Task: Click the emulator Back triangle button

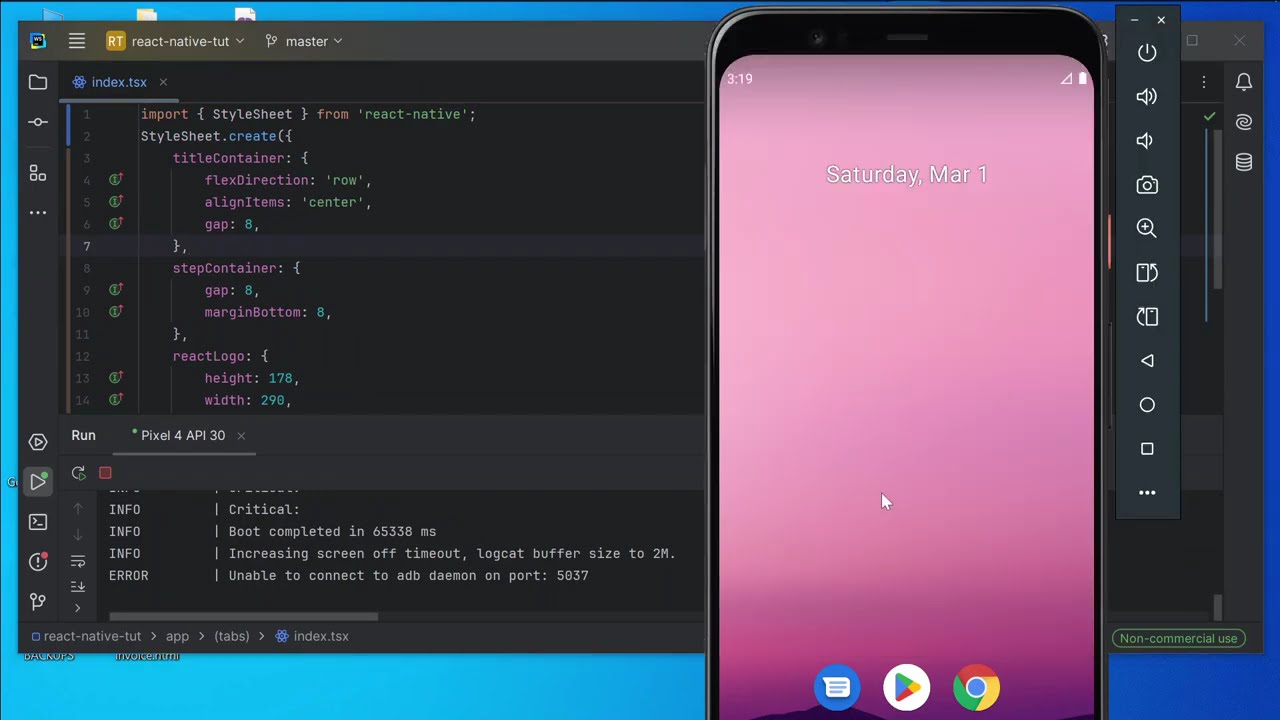Action: click(1147, 360)
